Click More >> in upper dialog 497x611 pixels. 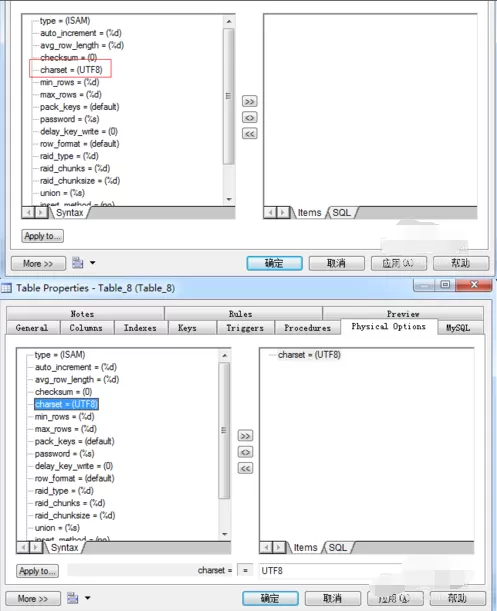coord(38,264)
